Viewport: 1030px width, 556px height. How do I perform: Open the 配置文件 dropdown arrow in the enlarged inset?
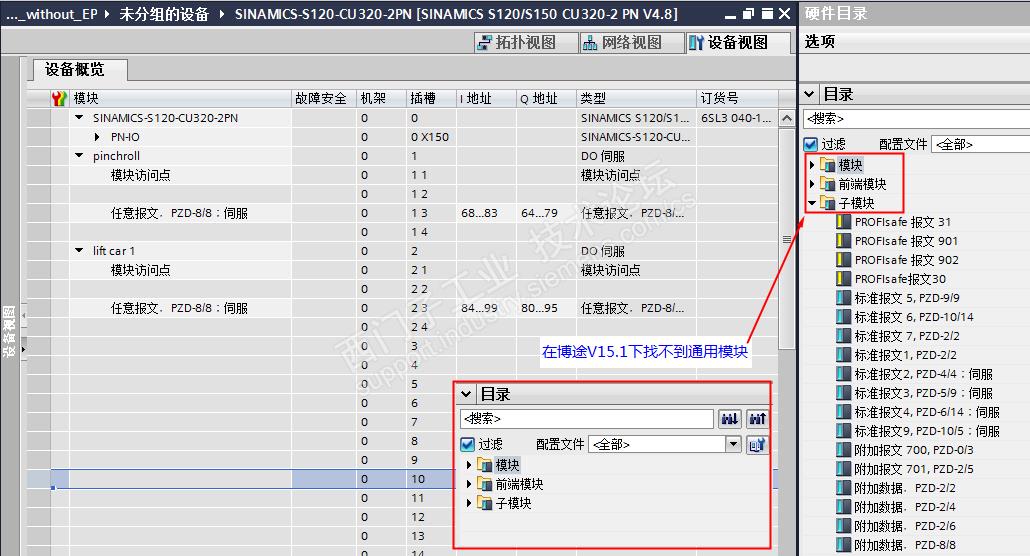coord(734,444)
